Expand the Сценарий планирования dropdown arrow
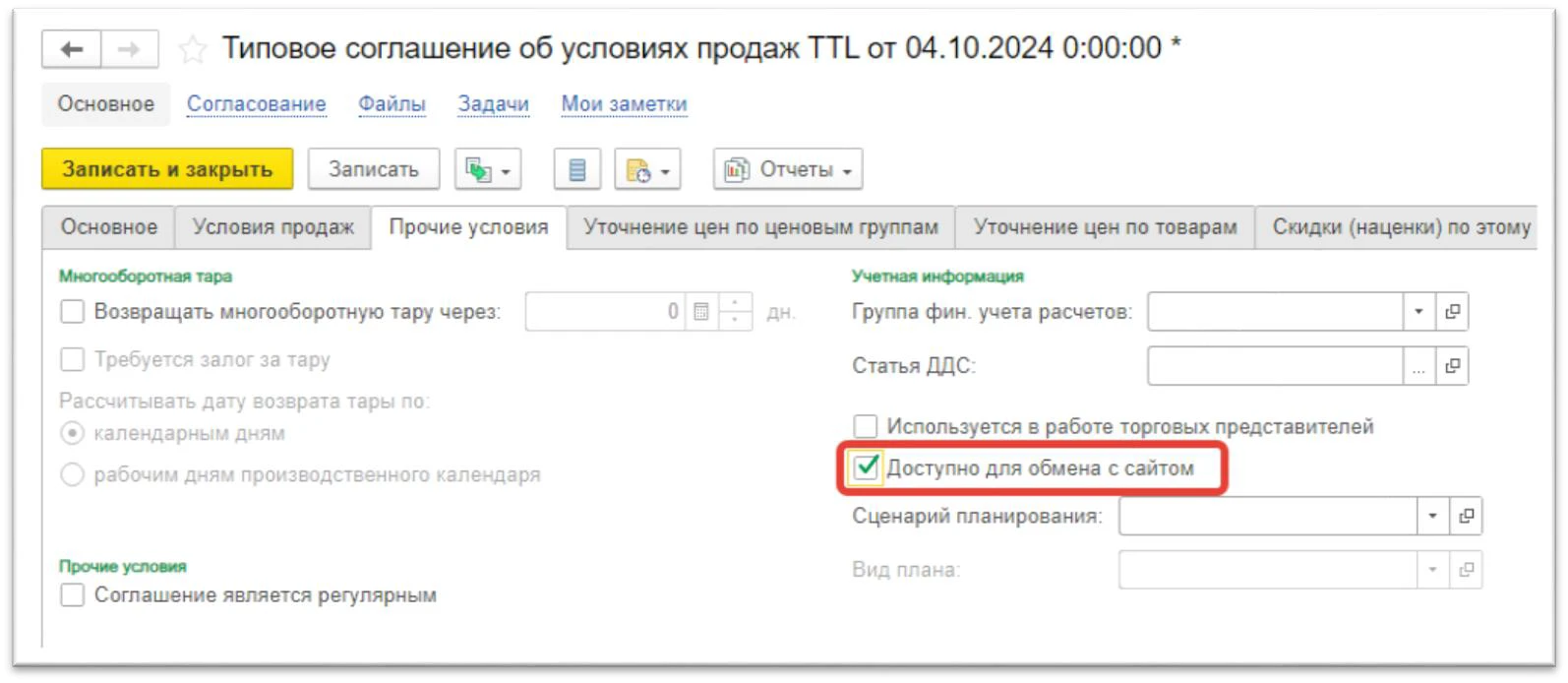 pyautogui.click(x=1432, y=516)
